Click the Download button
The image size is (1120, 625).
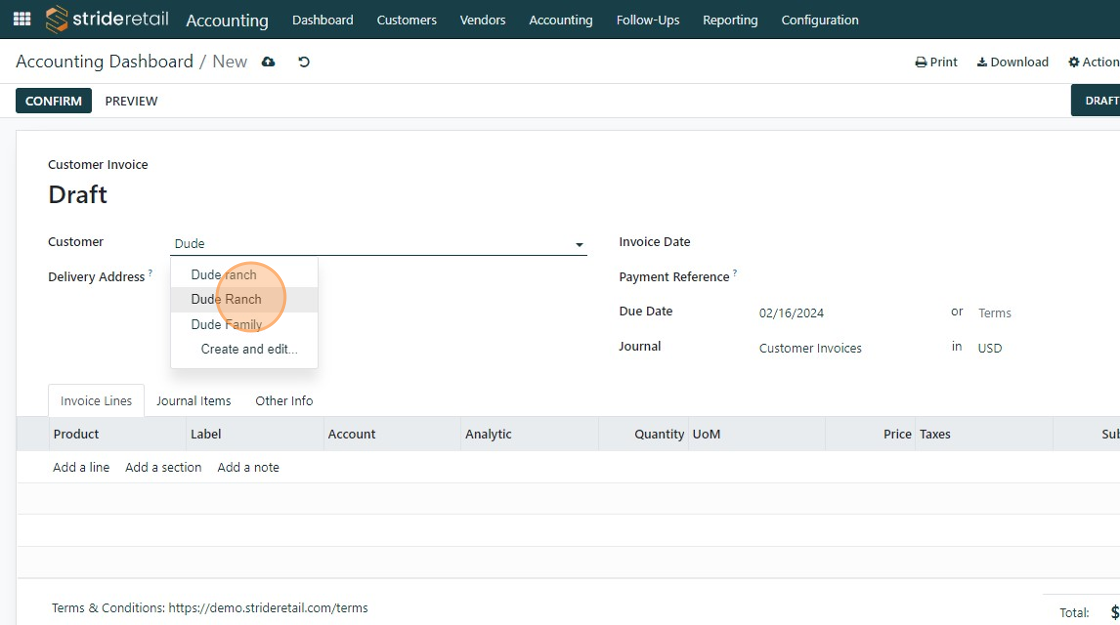pos(1013,62)
